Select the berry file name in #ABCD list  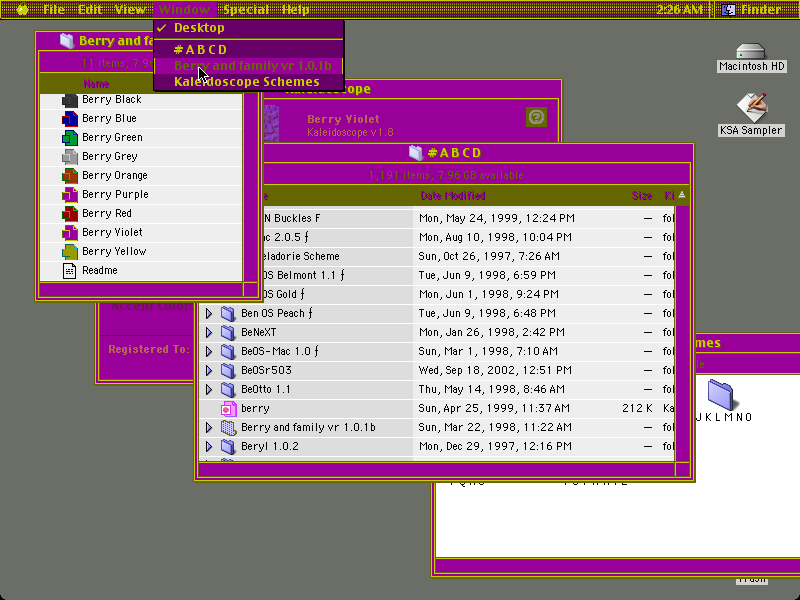pos(255,408)
